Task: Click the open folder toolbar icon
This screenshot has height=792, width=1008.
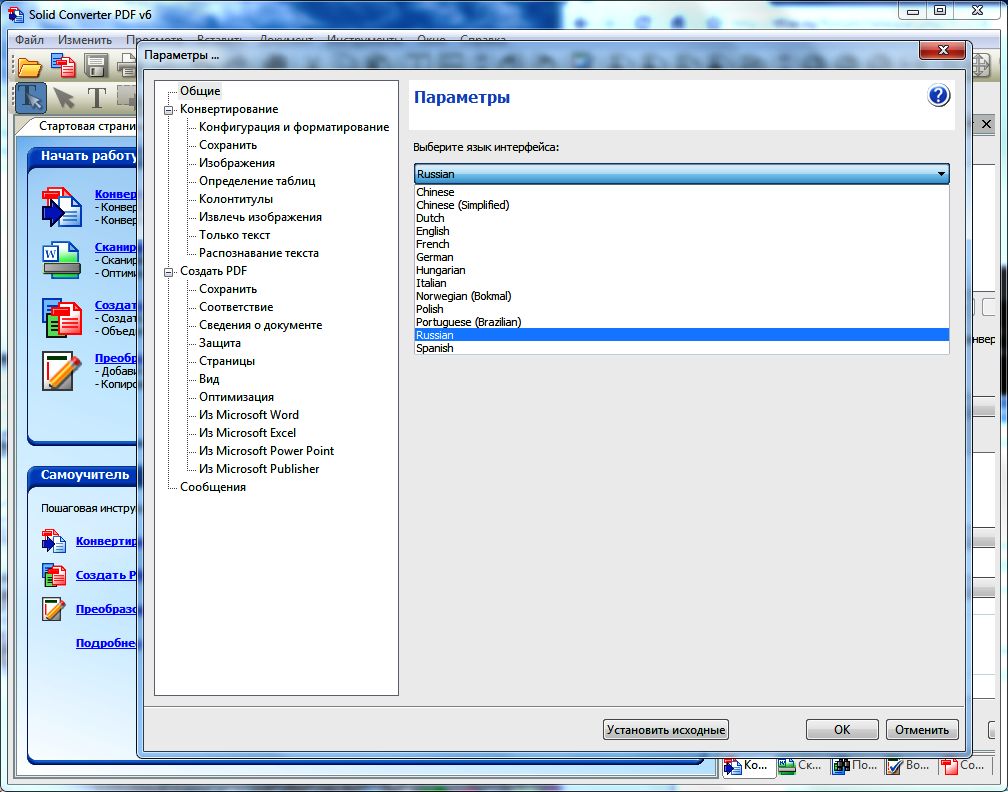Action: point(30,67)
